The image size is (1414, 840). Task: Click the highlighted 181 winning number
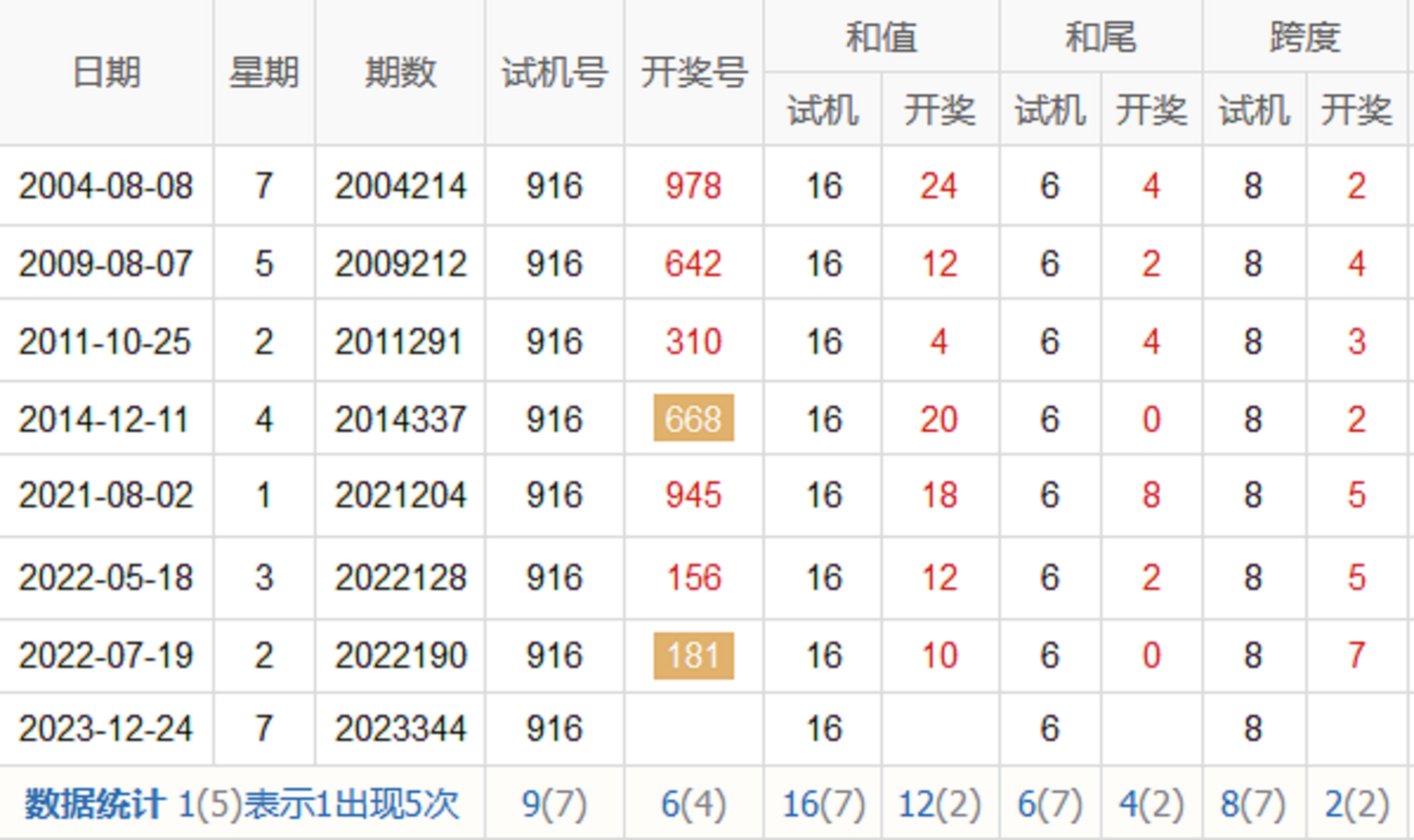click(x=694, y=655)
